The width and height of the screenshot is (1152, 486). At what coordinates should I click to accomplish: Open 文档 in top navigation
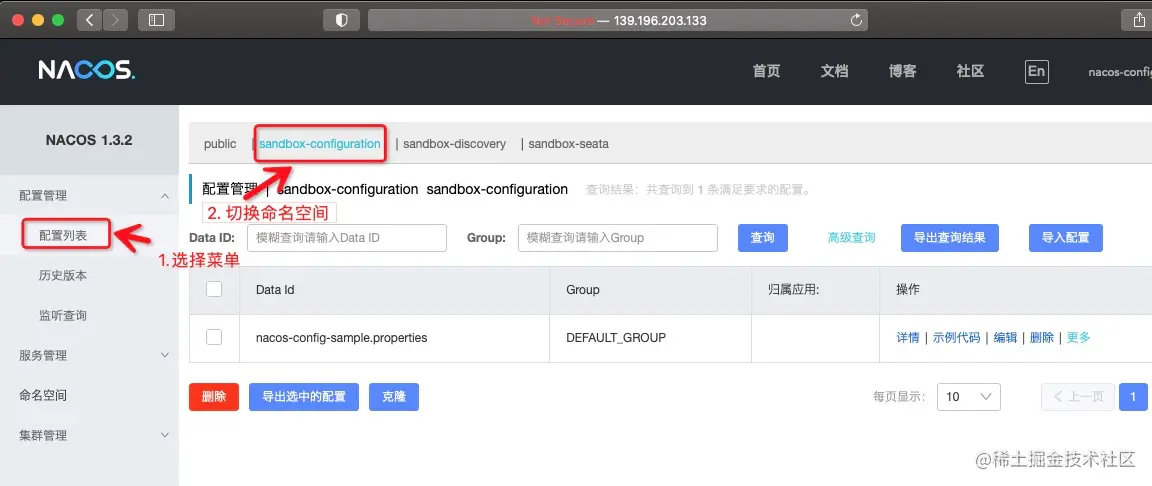coord(835,71)
